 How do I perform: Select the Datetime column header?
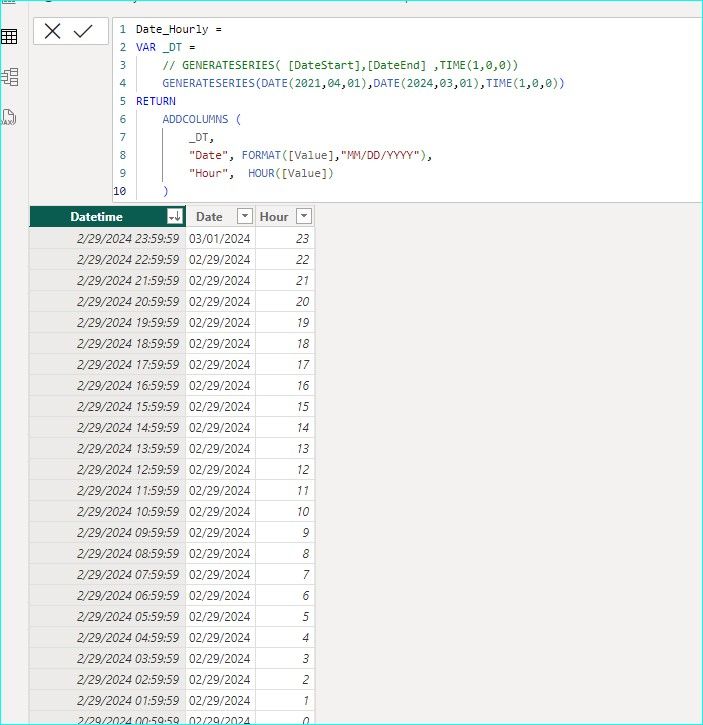107,216
